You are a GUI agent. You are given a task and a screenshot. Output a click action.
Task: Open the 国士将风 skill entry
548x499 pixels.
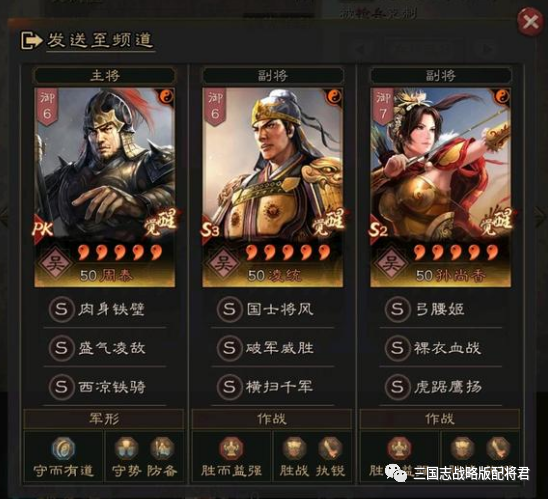pos(273,309)
